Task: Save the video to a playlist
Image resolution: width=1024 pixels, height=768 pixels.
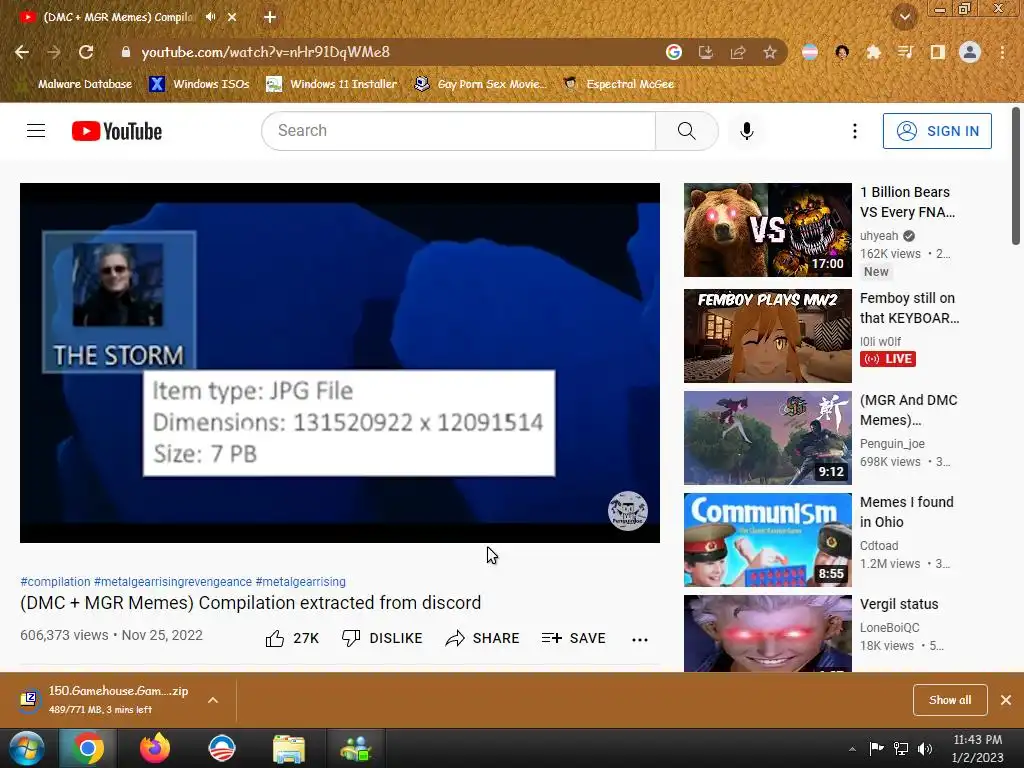Action: point(573,638)
